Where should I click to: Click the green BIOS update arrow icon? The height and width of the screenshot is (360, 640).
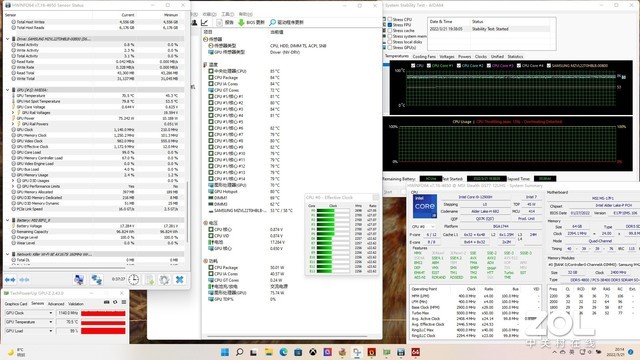click(x=241, y=22)
